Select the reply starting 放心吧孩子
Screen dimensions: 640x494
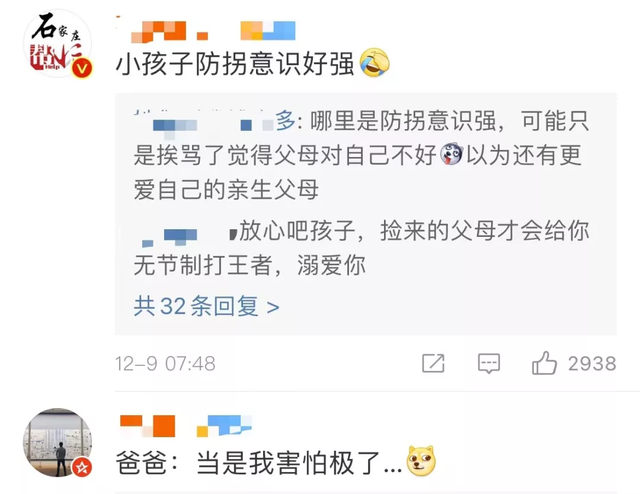coord(361,248)
